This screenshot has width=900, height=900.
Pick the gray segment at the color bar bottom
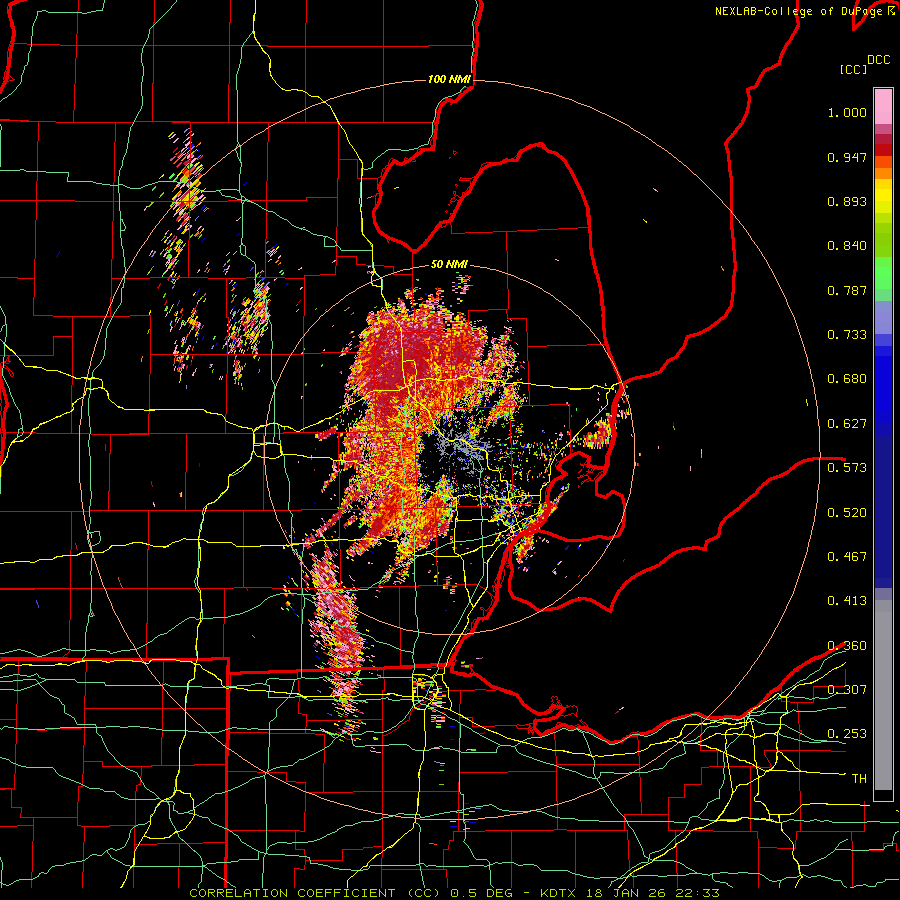[883, 695]
